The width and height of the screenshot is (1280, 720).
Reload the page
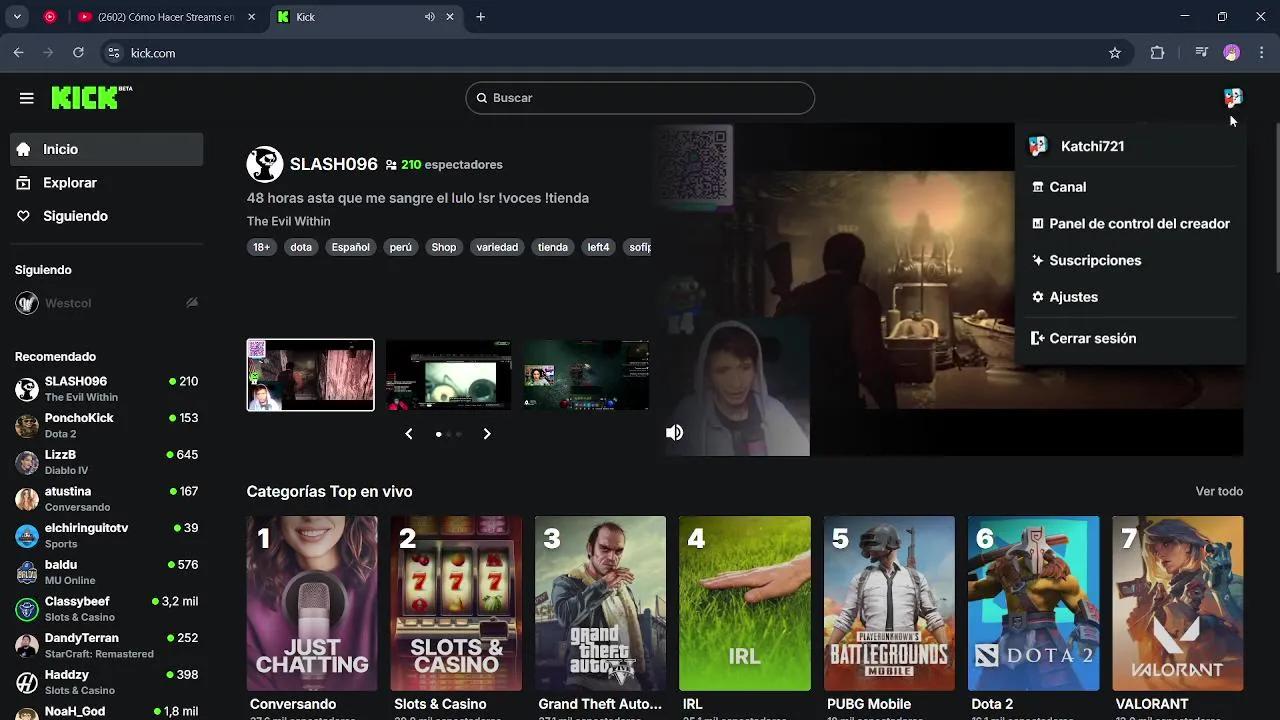coord(79,53)
